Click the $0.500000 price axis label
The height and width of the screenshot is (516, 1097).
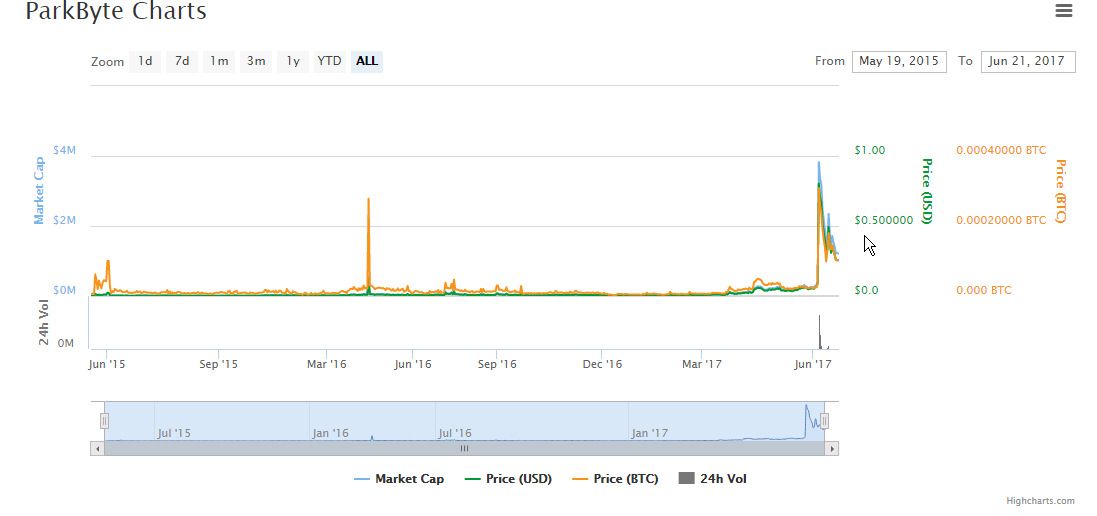(884, 220)
